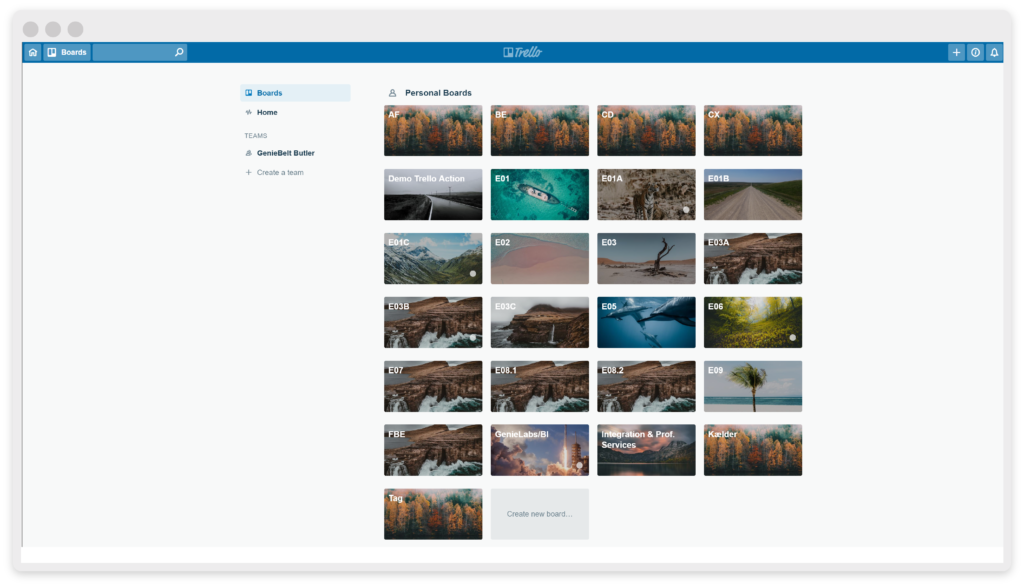Open the GenieBelt Butler team
1024x587 pixels.
tap(285, 152)
